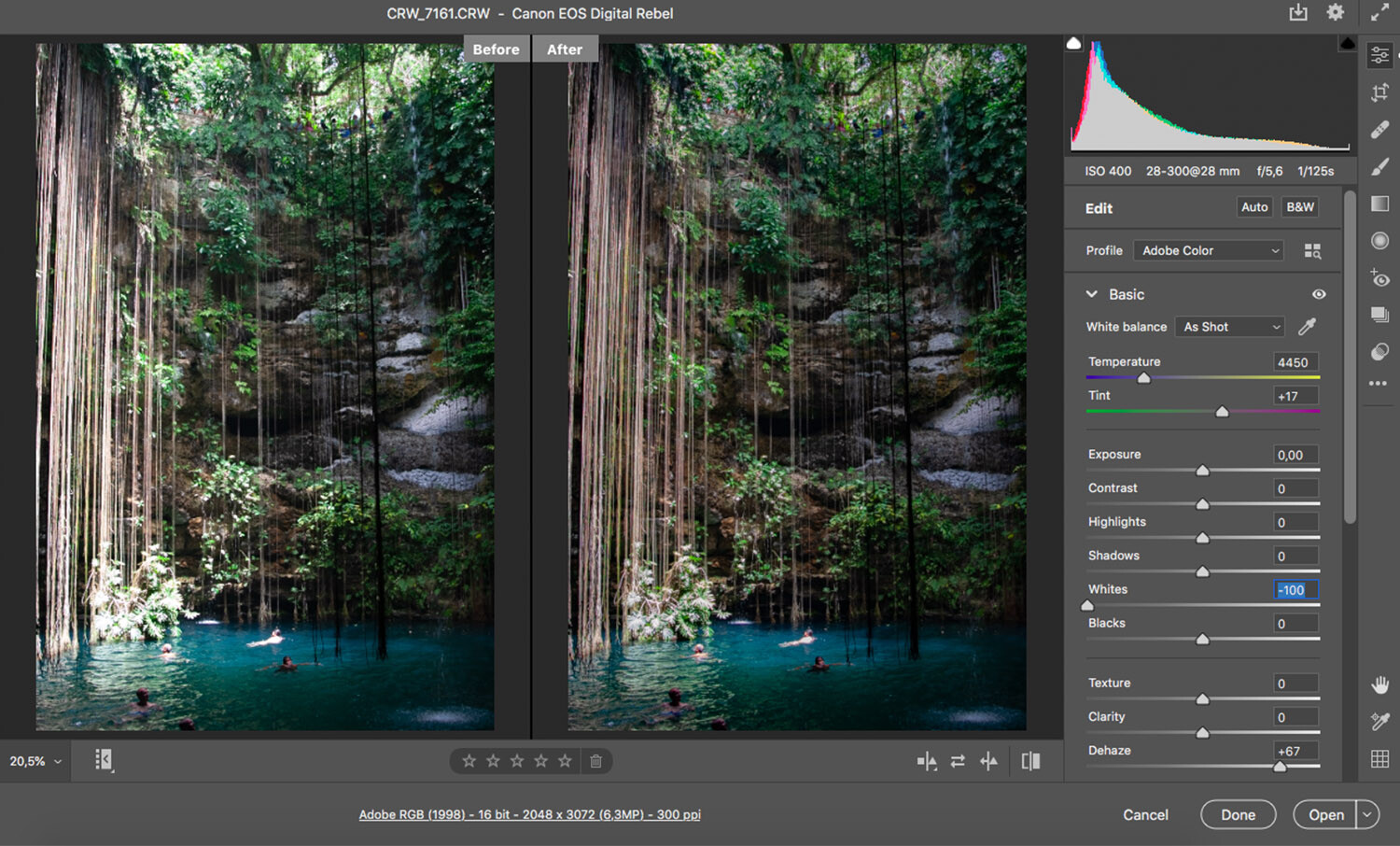Open the Healing tool
1400x846 pixels.
(1379, 129)
